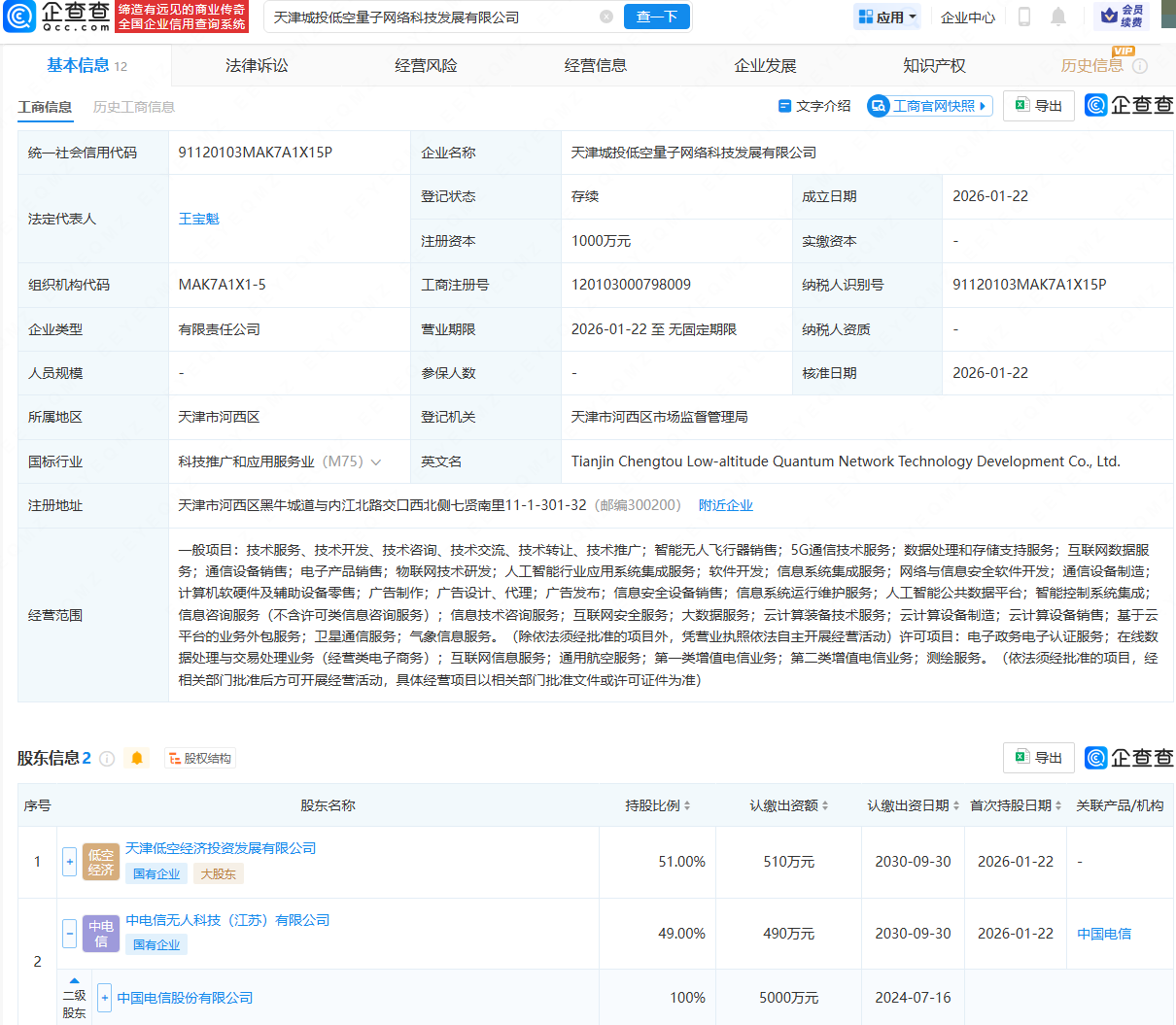The height and width of the screenshot is (1025, 1176).
Task: Expand the 中国电信股份有限公司 sub-row
Action: pos(105,998)
